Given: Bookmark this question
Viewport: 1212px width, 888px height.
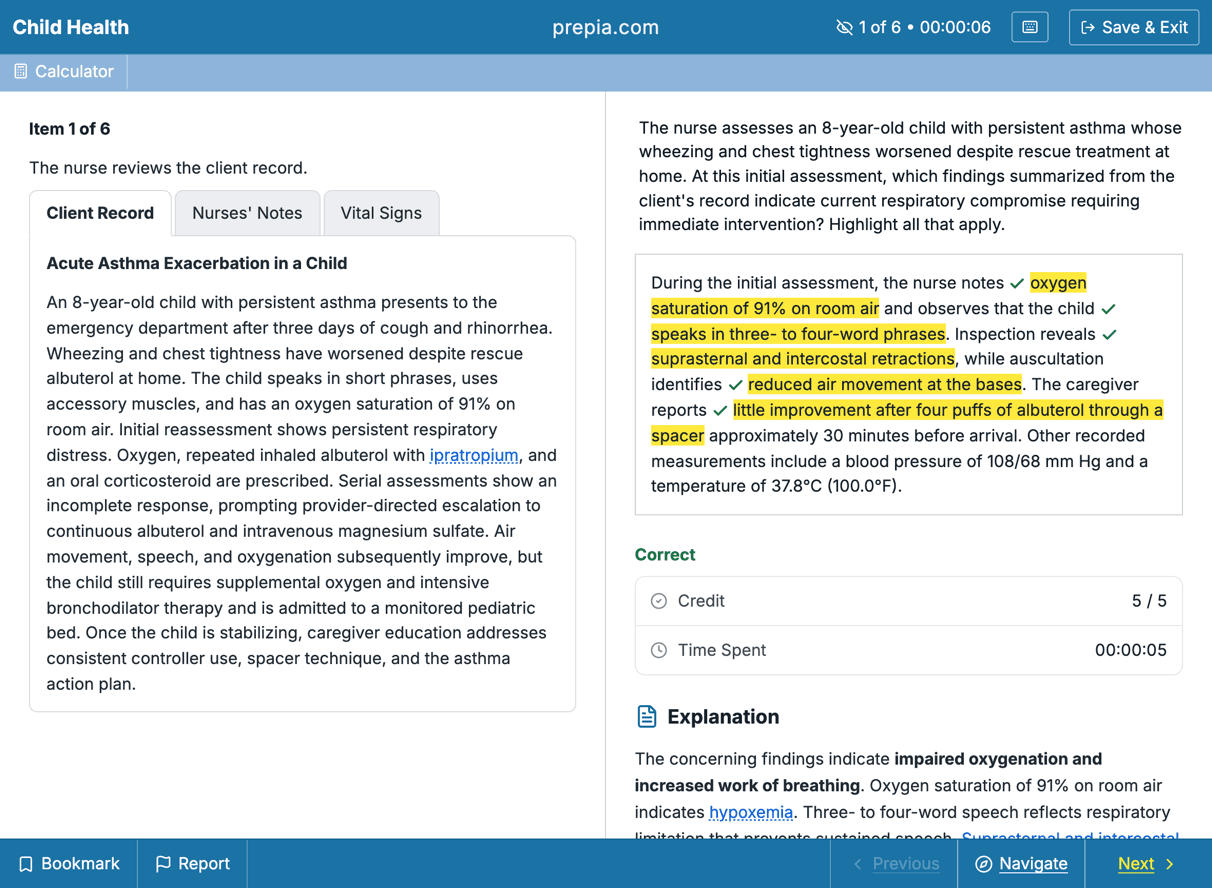Looking at the screenshot, I should pos(69,864).
